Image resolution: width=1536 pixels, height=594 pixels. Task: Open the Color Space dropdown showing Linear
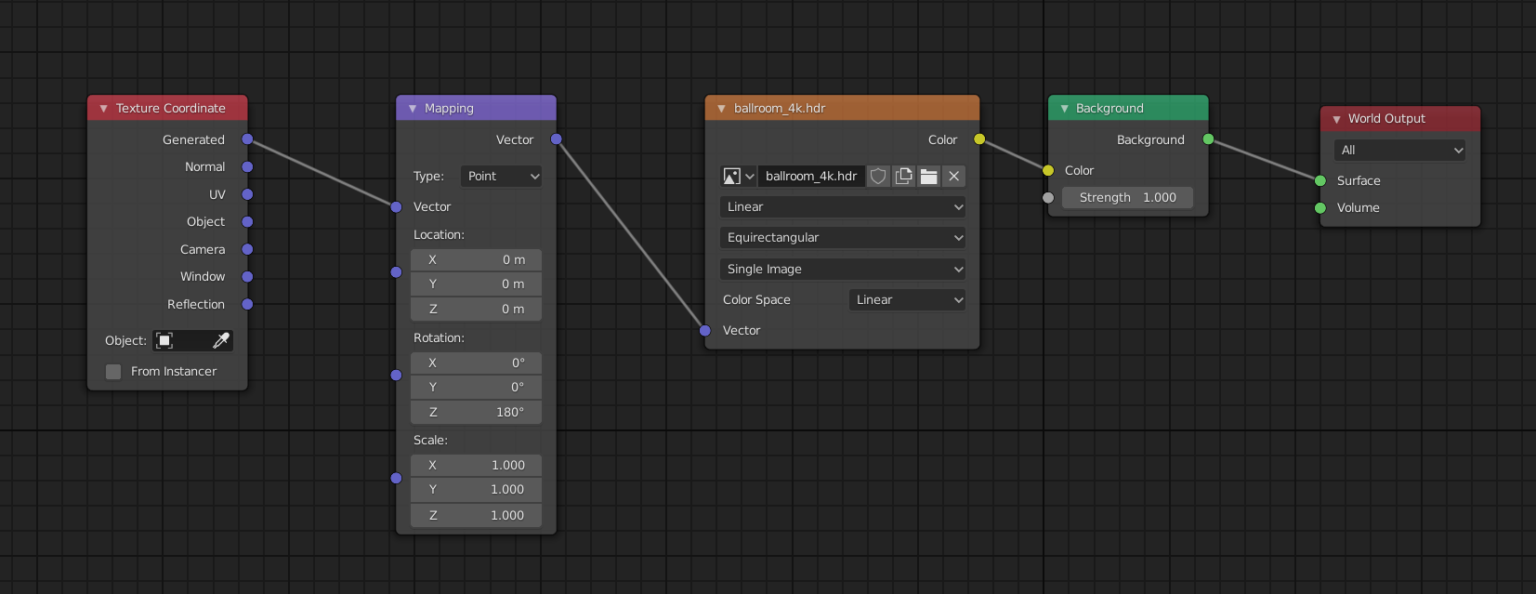(x=906, y=299)
